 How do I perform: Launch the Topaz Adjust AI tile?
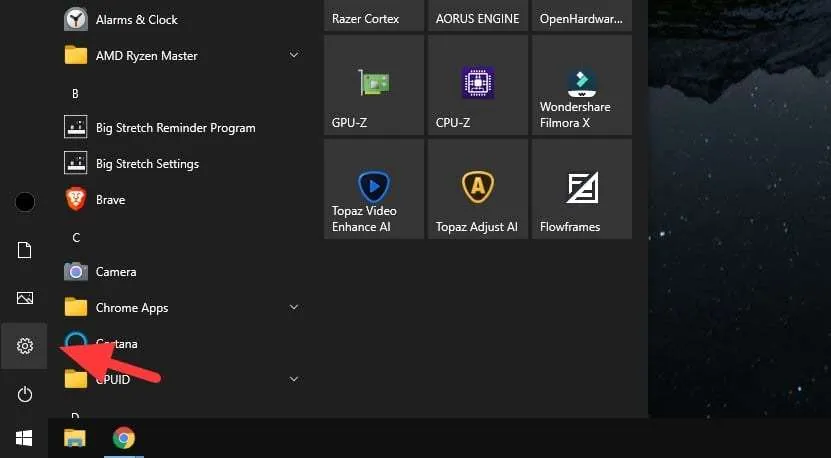[478, 189]
